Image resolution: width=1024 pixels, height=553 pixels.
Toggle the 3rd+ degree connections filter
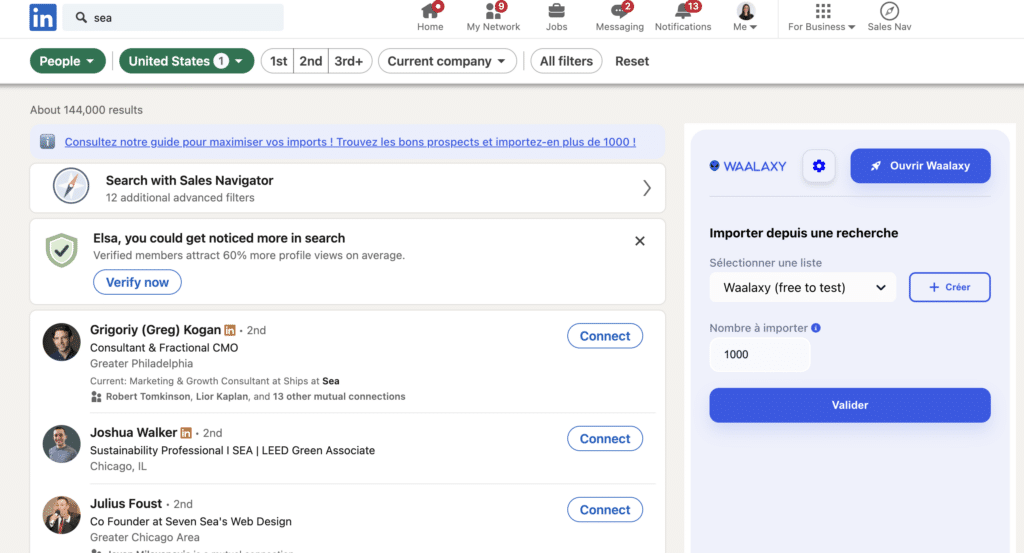tap(349, 61)
